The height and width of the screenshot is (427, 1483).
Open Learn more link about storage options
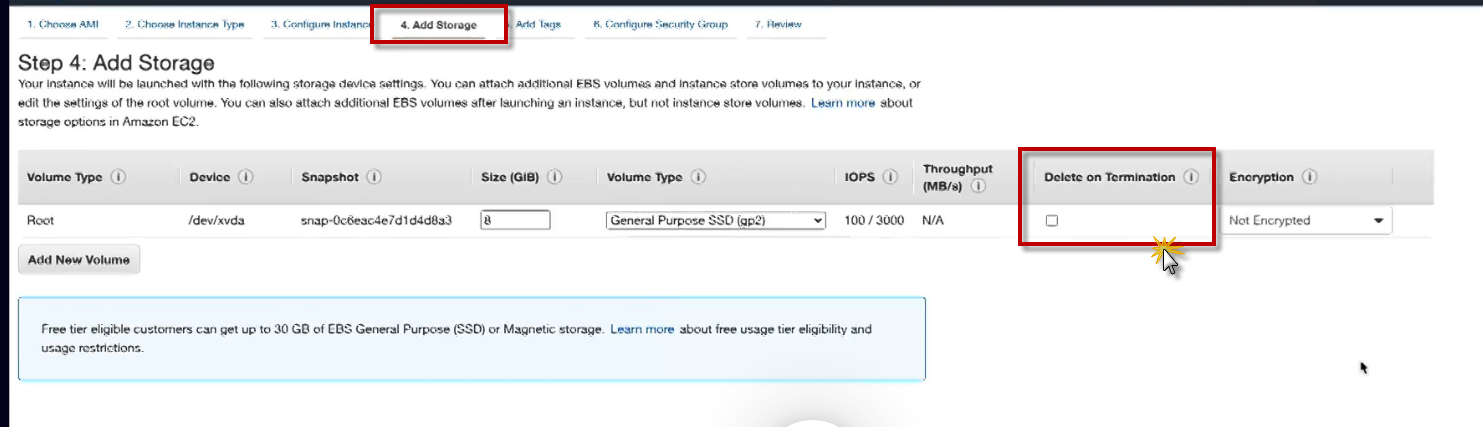(843, 103)
